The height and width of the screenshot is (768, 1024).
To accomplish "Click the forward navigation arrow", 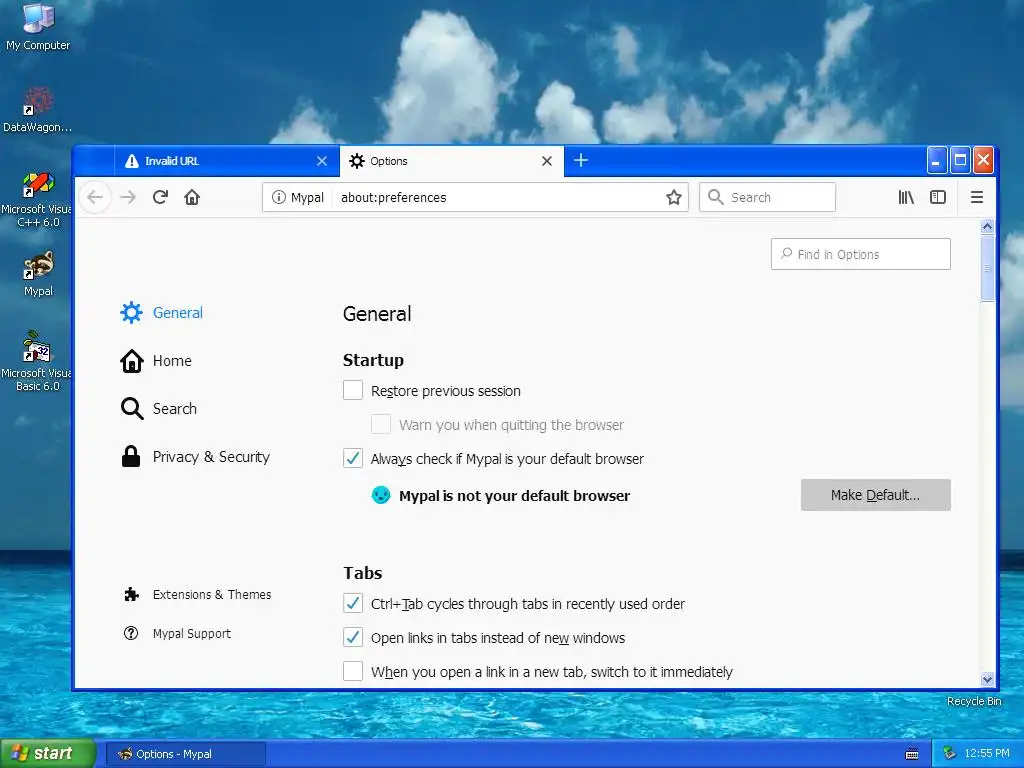I will point(128,197).
